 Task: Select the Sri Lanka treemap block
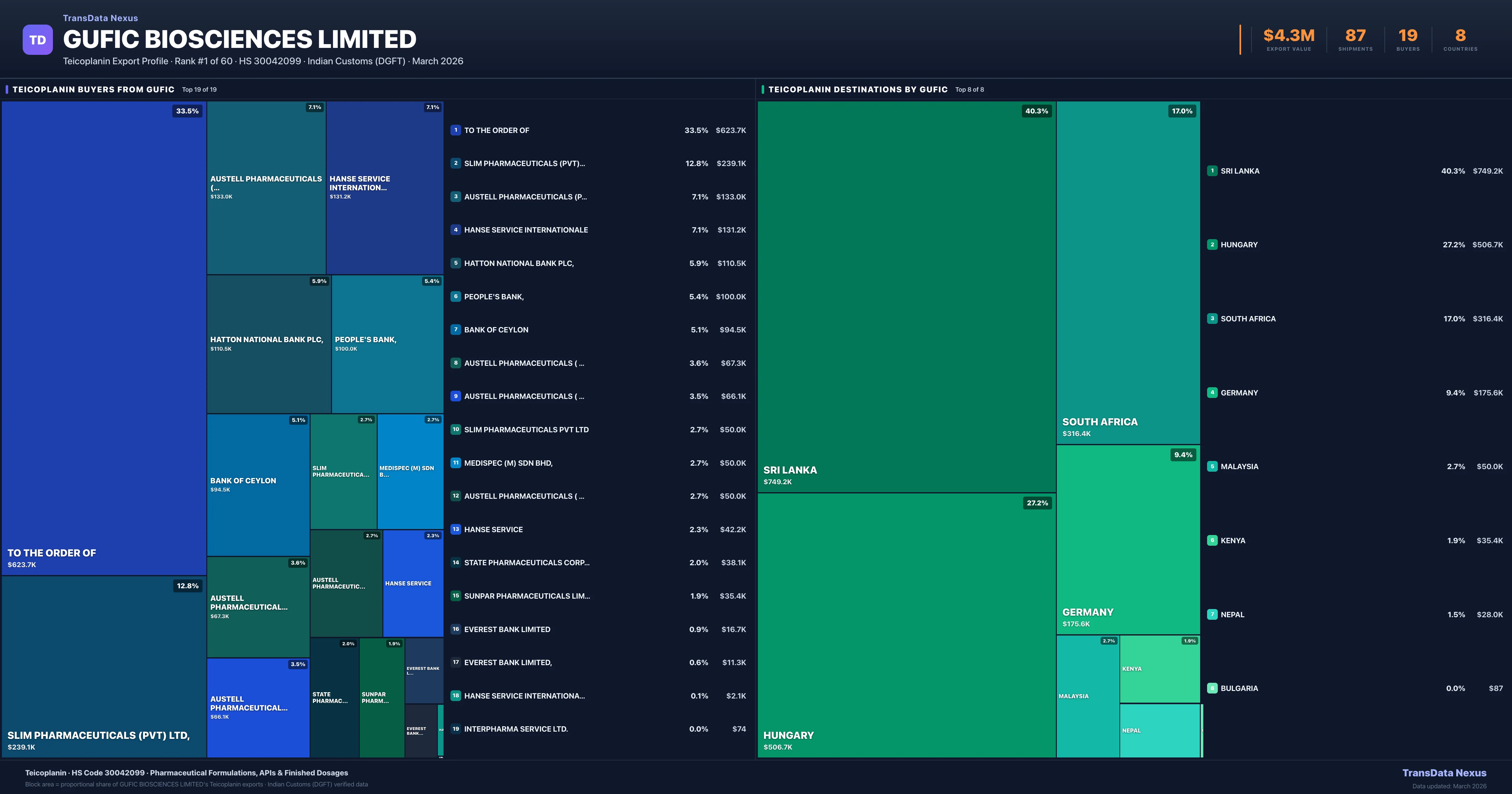906,296
